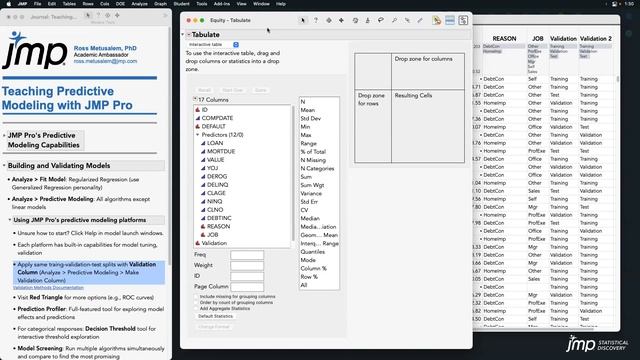Viewport: 640px width, 360px height.
Task: Select the grabber hand tool
Action: pyautogui.click(x=355, y=20)
